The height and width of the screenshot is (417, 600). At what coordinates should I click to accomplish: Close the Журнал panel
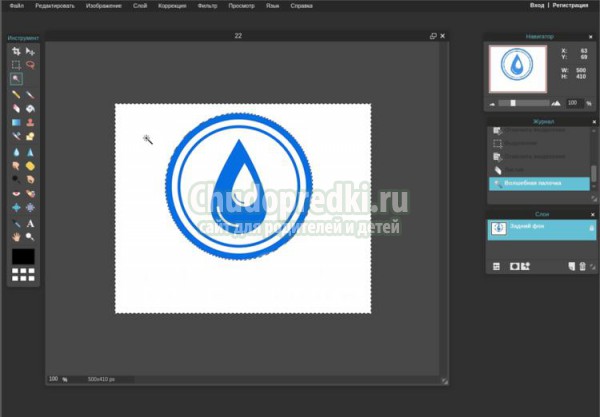click(x=594, y=122)
